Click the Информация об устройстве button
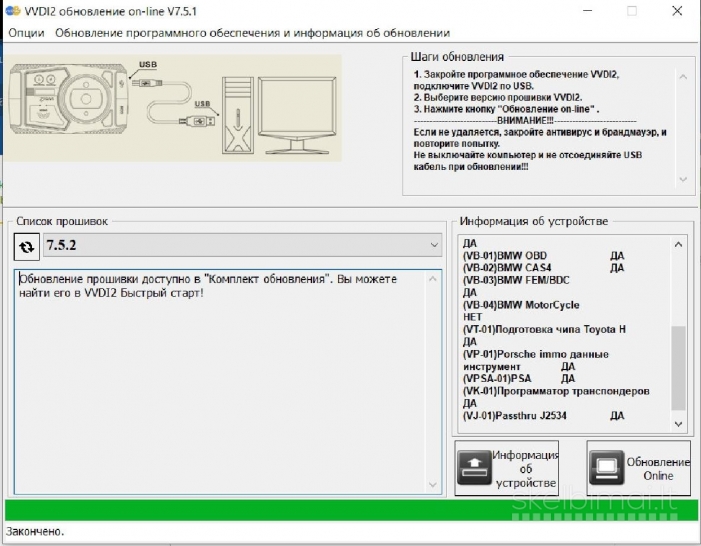This screenshot has height=546, width=701. click(x=507, y=468)
